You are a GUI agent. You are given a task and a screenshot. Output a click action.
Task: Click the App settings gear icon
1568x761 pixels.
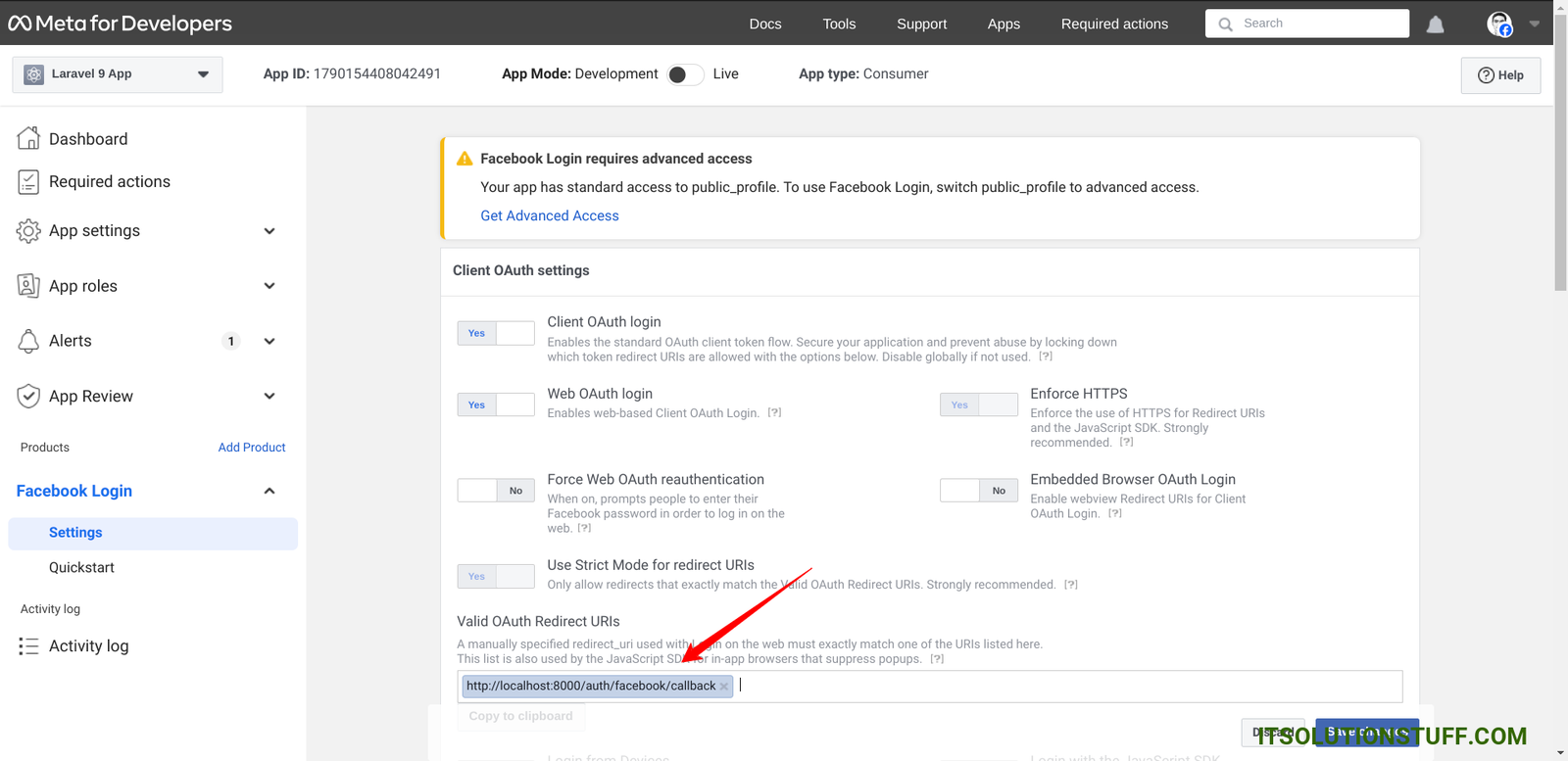tap(28, 231)
